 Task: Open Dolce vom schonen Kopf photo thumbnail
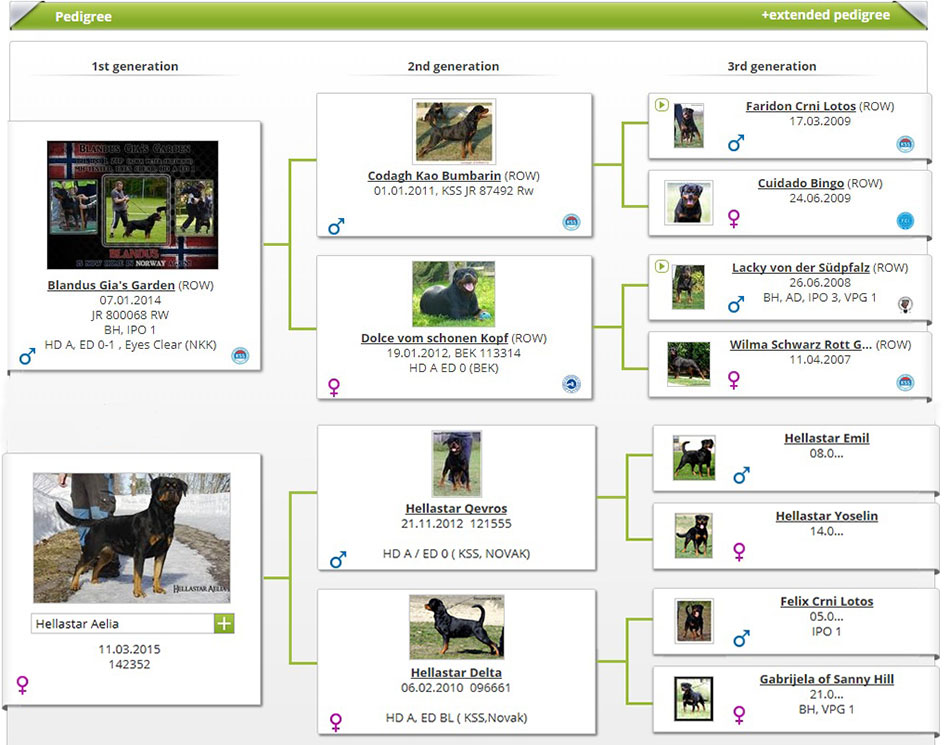pos(453,294)
